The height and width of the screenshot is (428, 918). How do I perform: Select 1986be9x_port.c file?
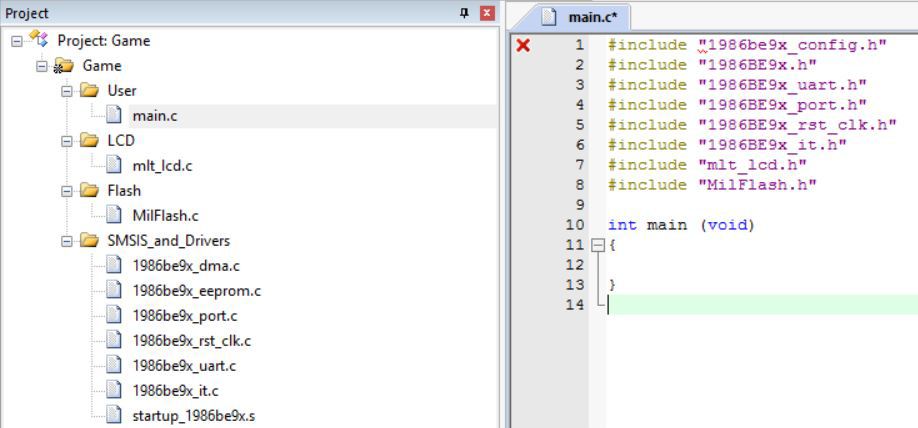tap(185, 316)
